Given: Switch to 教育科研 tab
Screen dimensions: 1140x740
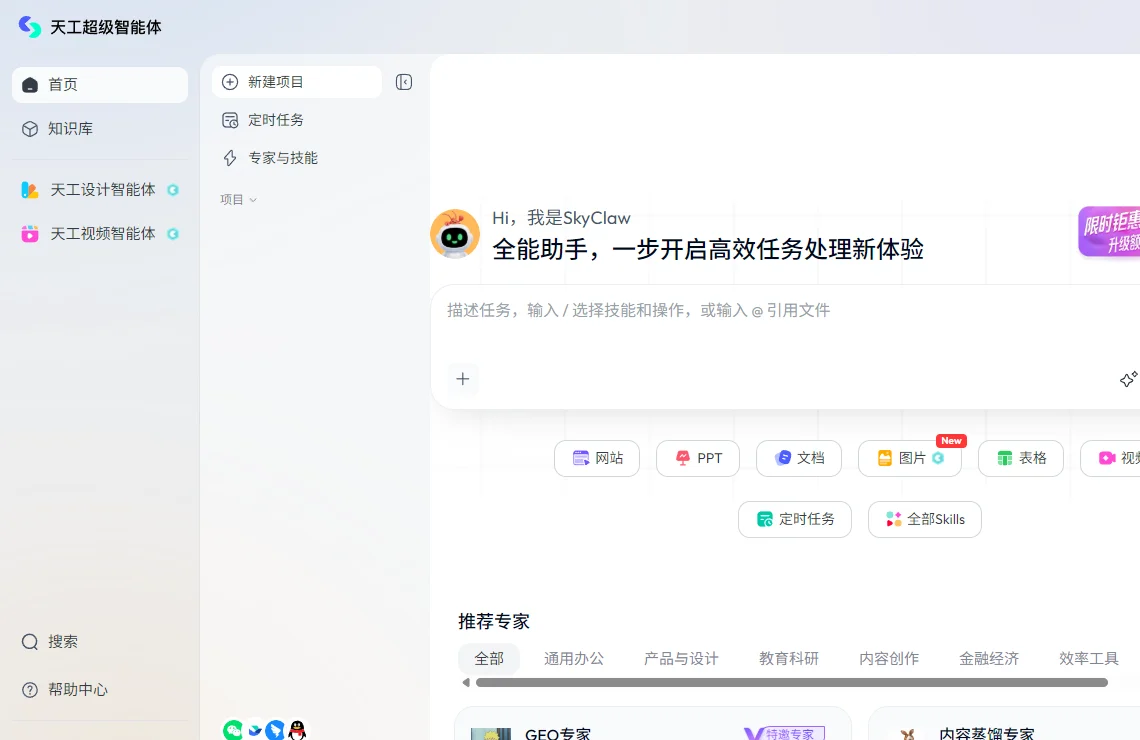Looking at the screenshot, I should click(789, 659).
